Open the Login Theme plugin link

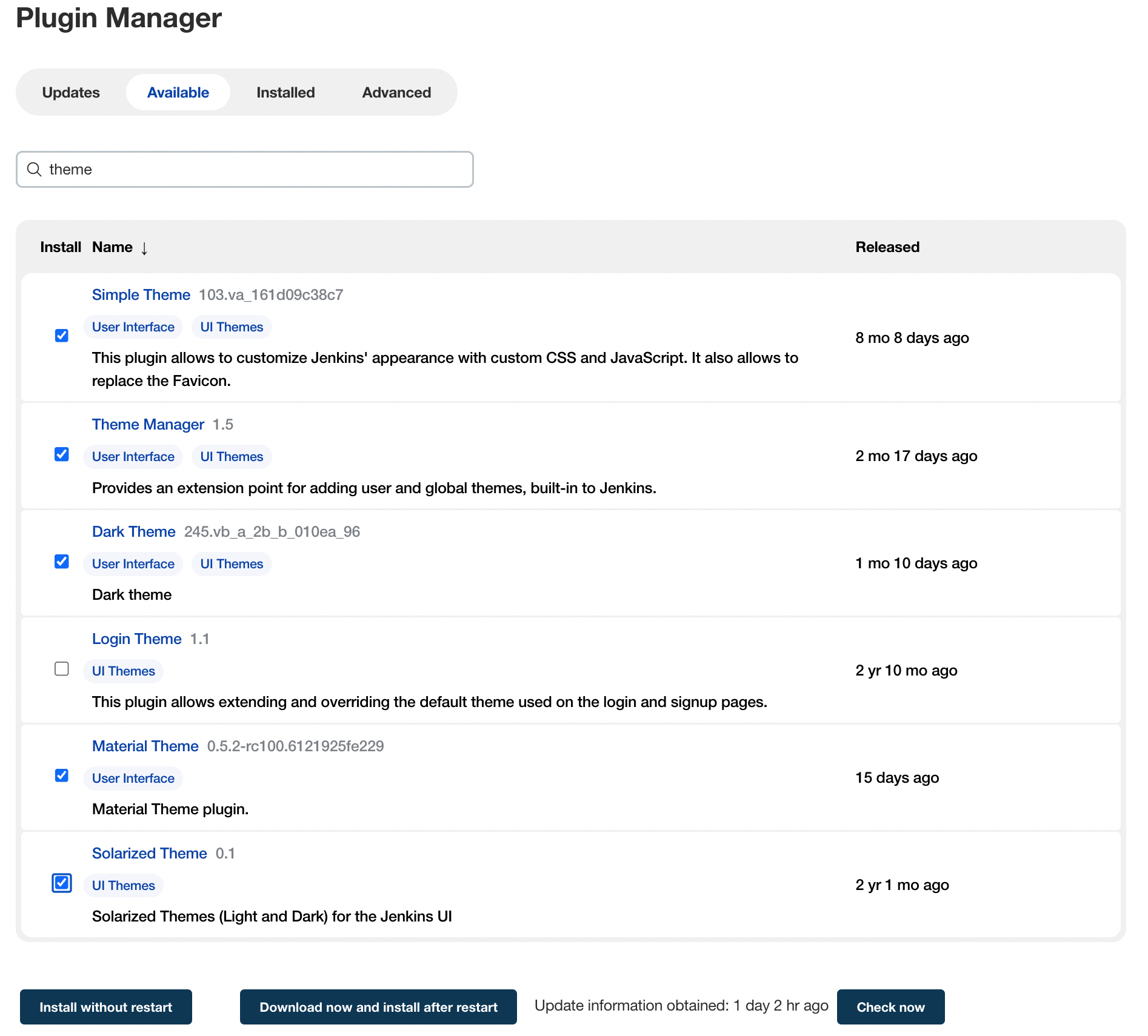coord(137,639)
